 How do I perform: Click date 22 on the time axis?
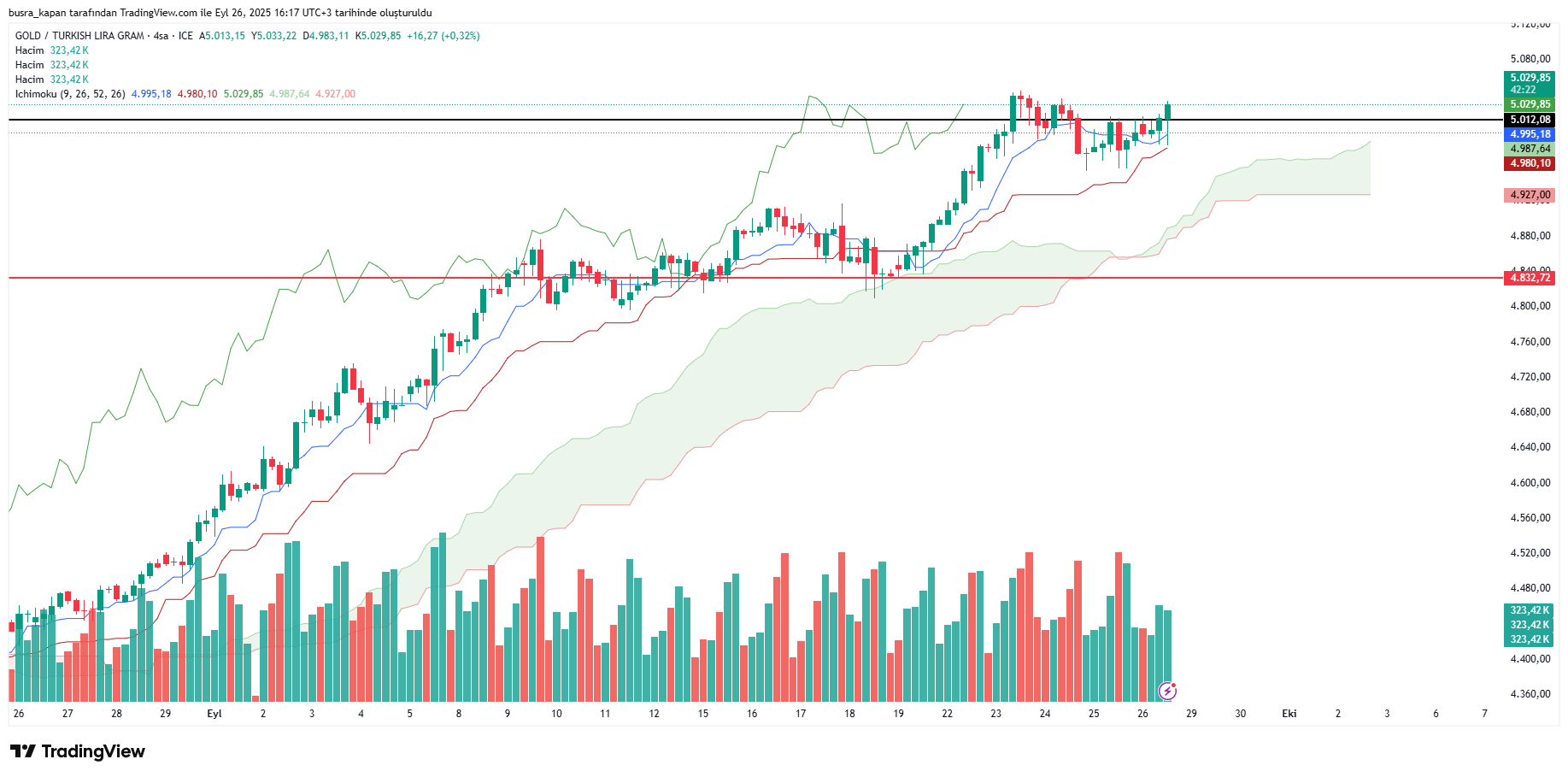point(947,714)
